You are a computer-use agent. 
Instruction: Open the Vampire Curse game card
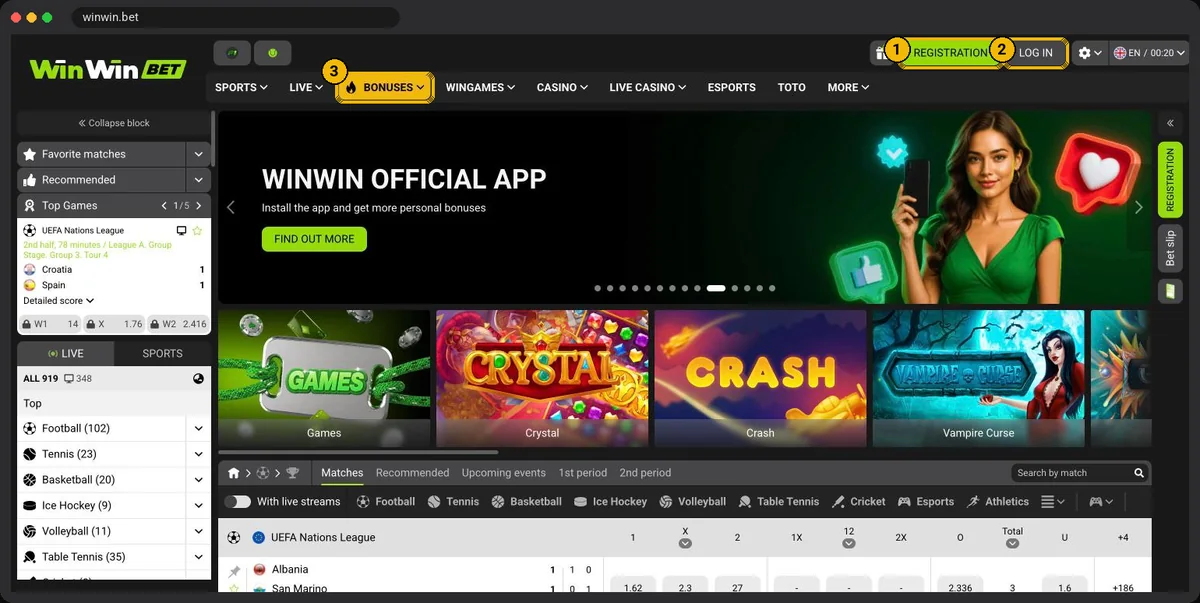click(978, 378)
